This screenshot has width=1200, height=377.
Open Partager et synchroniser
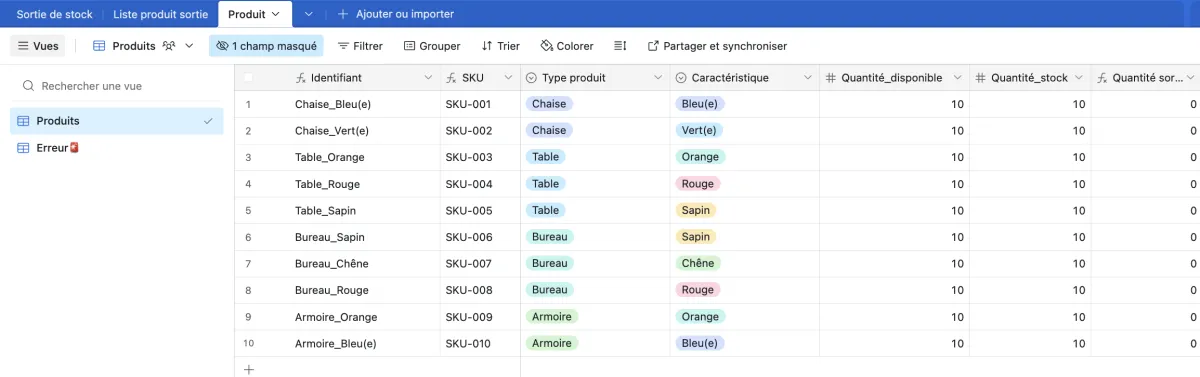717,46
